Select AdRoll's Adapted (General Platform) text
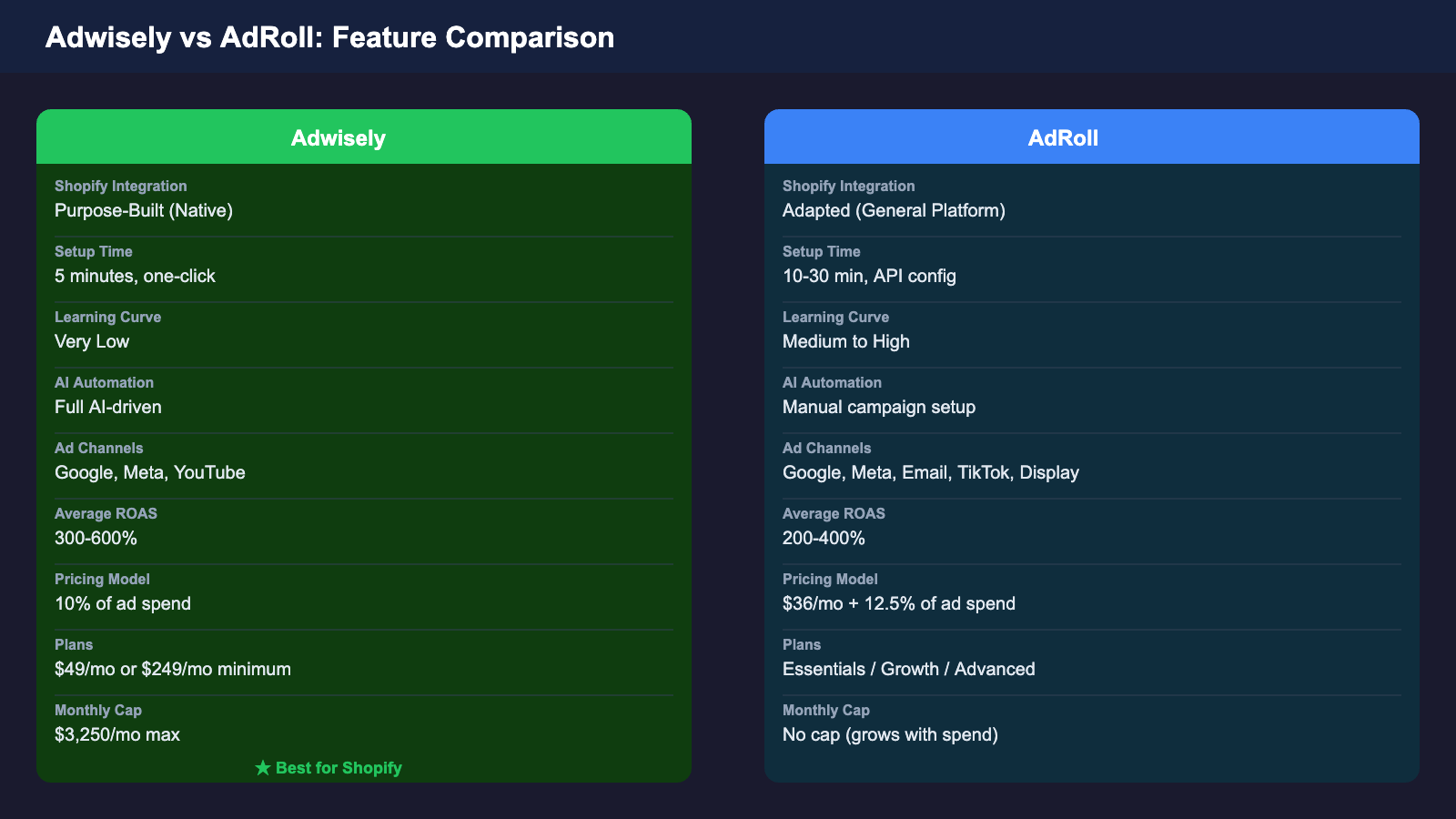Screen dimensions: 1456x819 [x=894, y=210]
